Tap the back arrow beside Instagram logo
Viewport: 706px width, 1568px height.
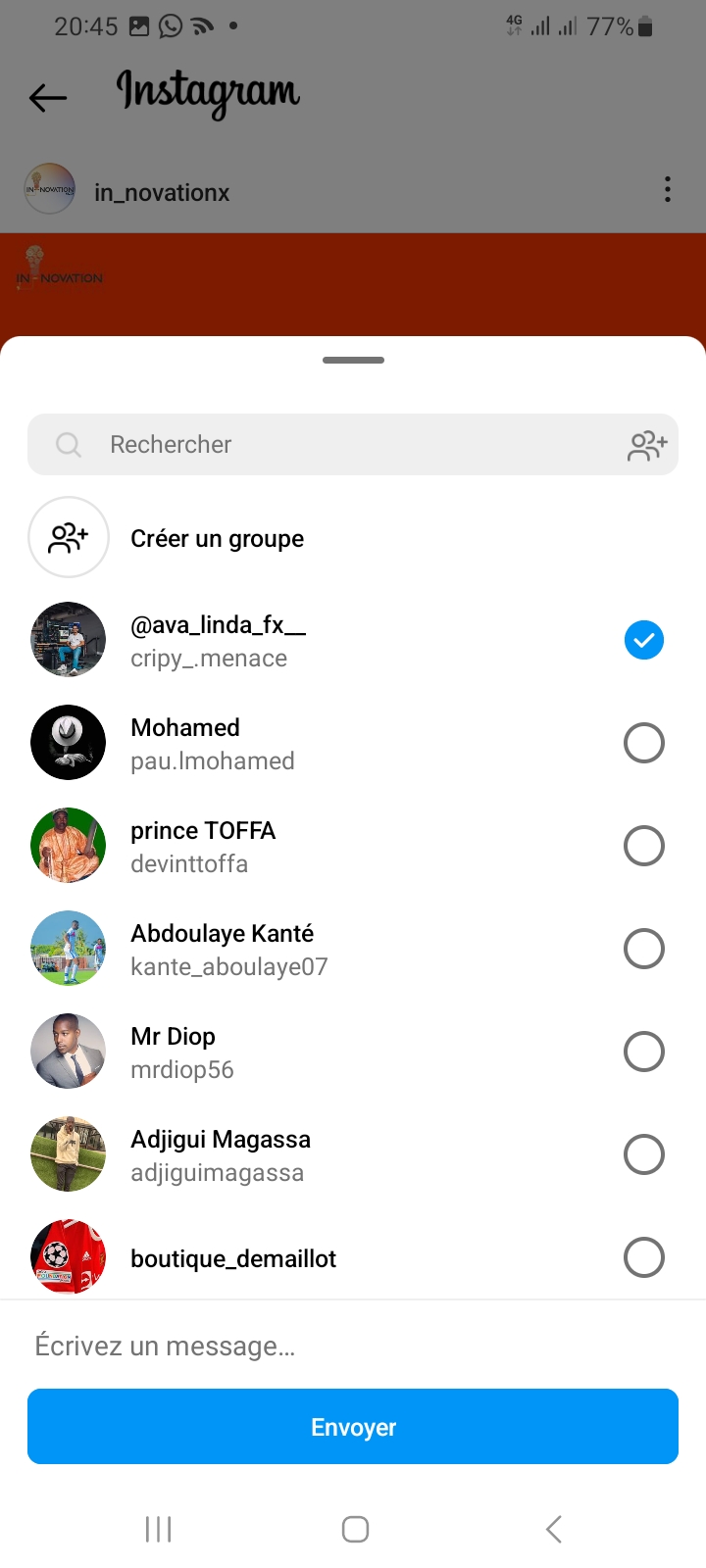point(48,97)
